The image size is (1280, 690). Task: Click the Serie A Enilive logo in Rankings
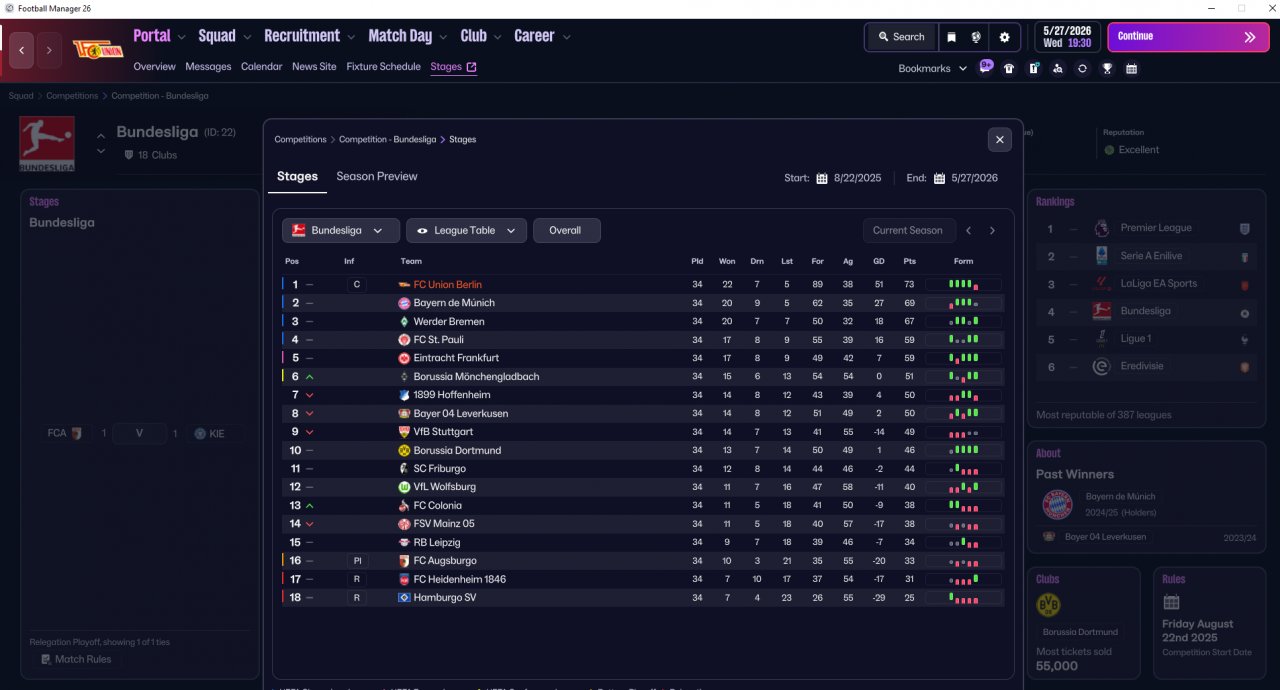coord(1102,256)
